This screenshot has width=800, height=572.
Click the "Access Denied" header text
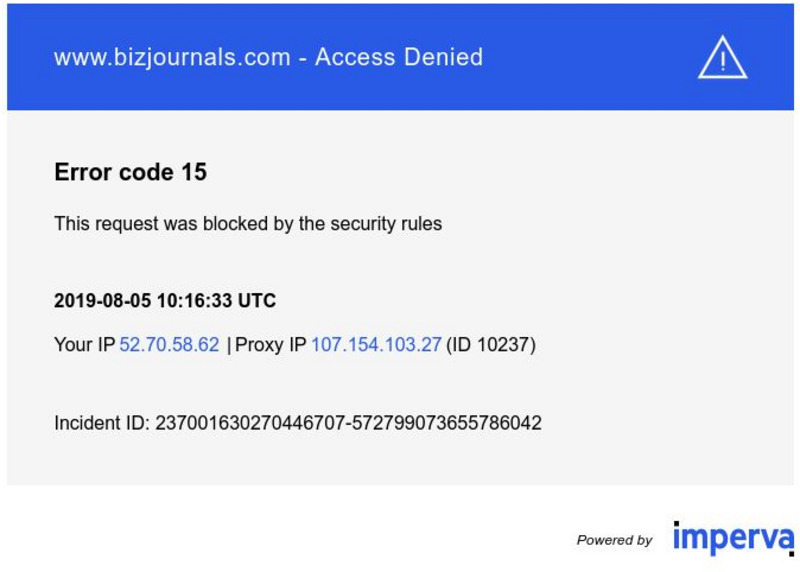[399, 57]
